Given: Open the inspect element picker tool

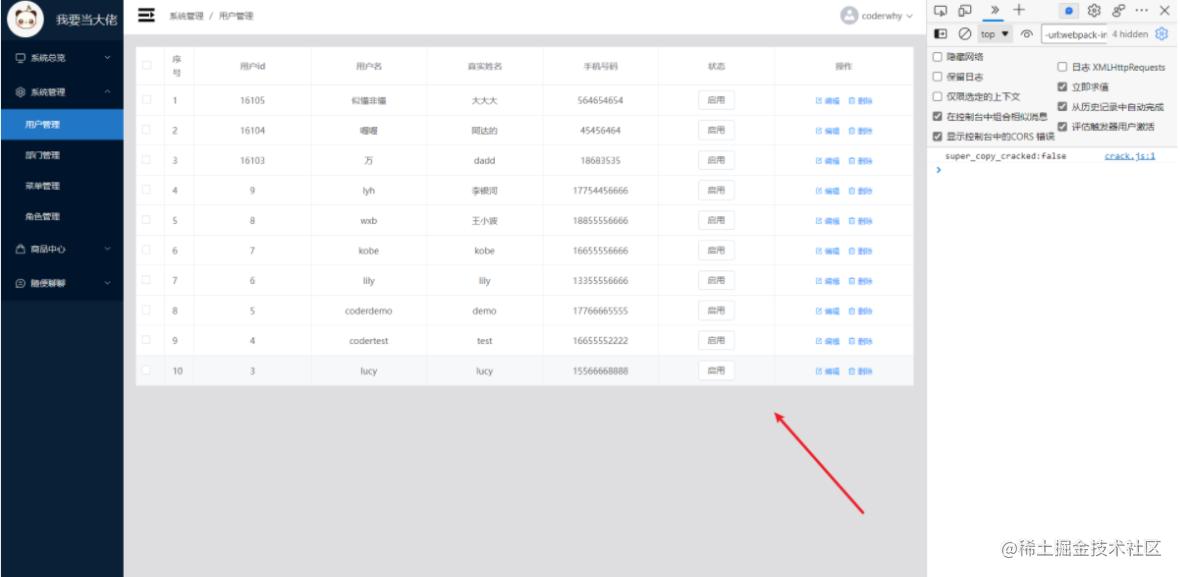Looking at the screenshot, I should [940, 11].
